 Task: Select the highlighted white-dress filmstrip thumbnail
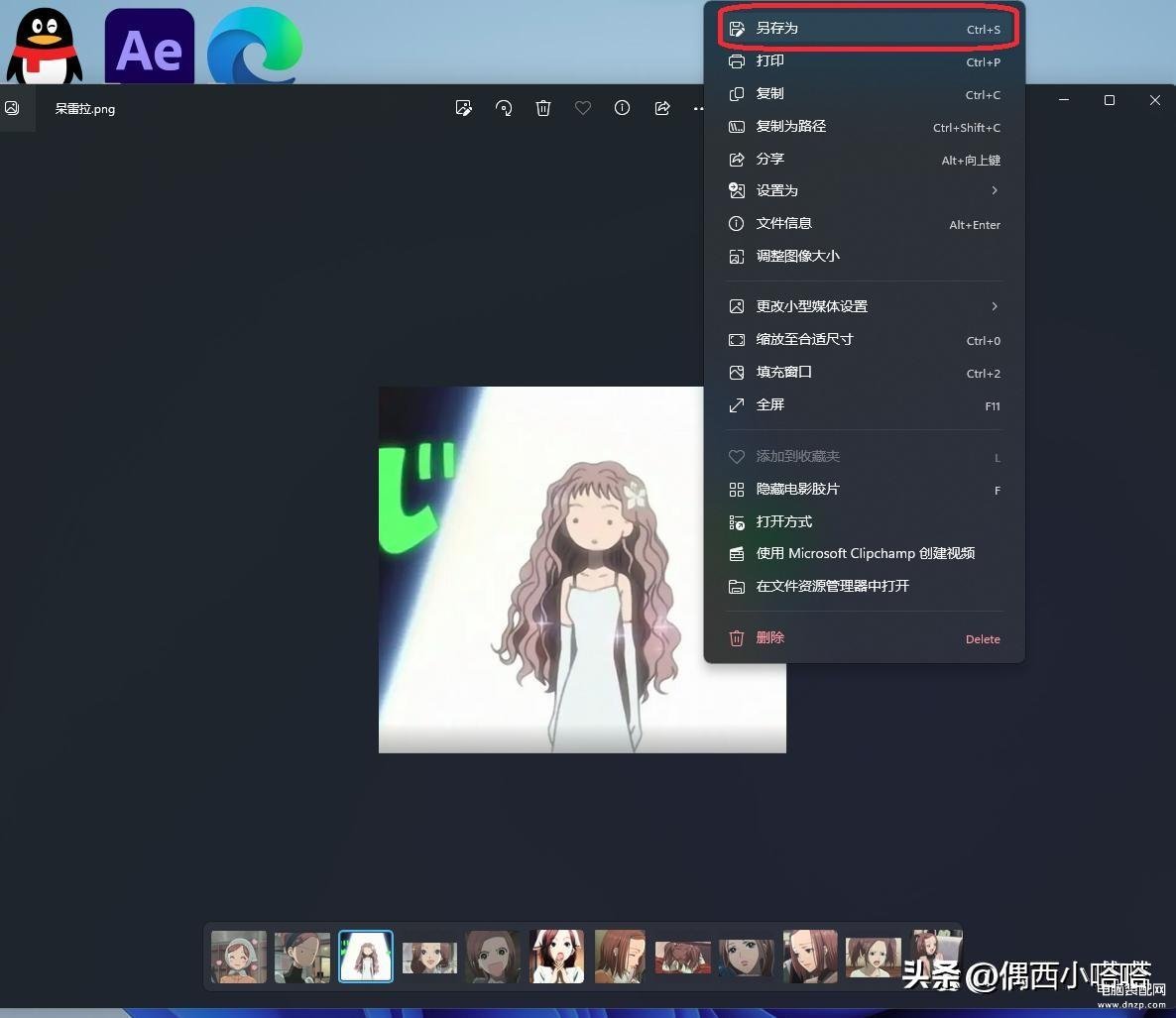(366, 957)
